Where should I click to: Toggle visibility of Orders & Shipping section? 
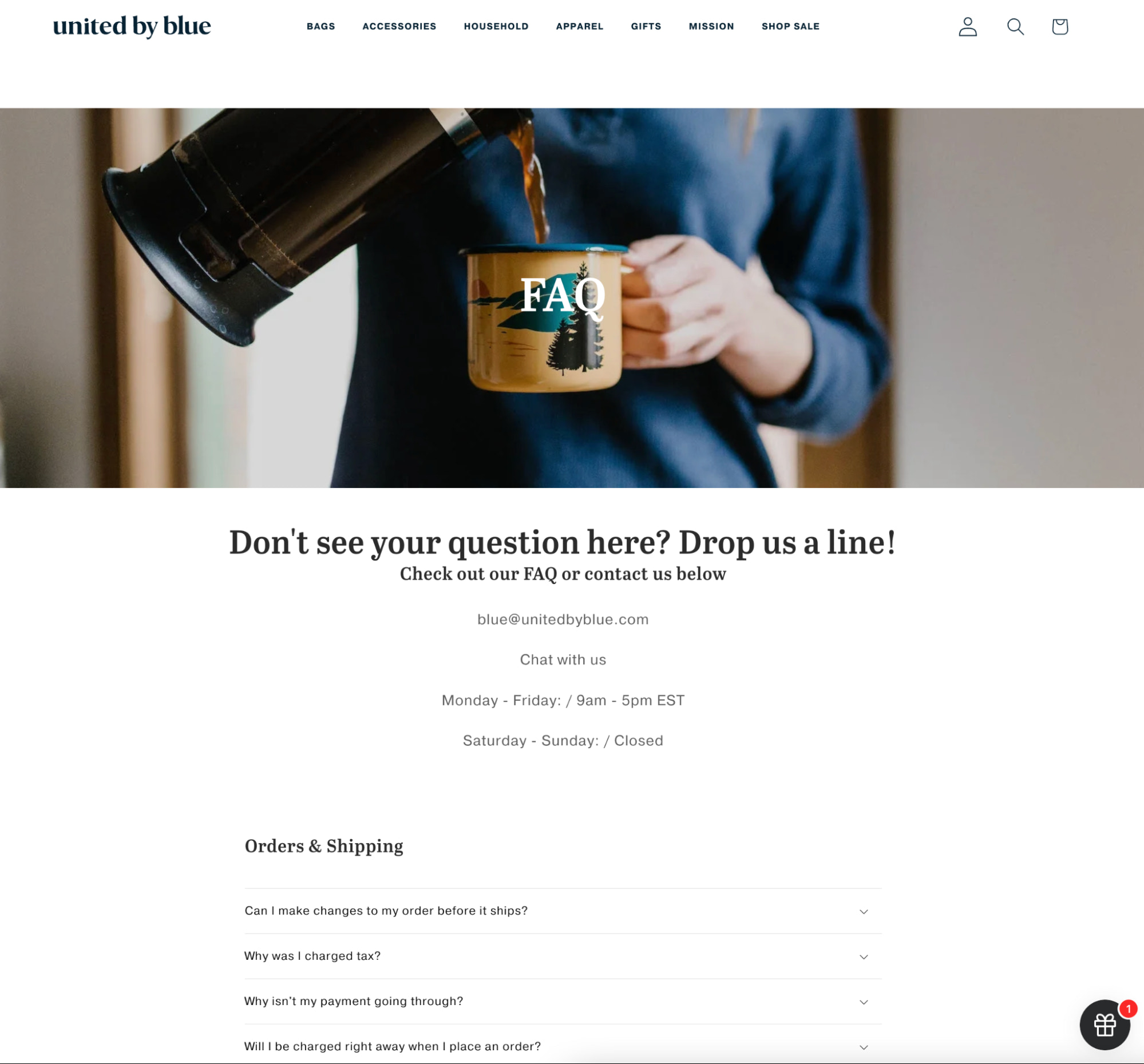323,845
